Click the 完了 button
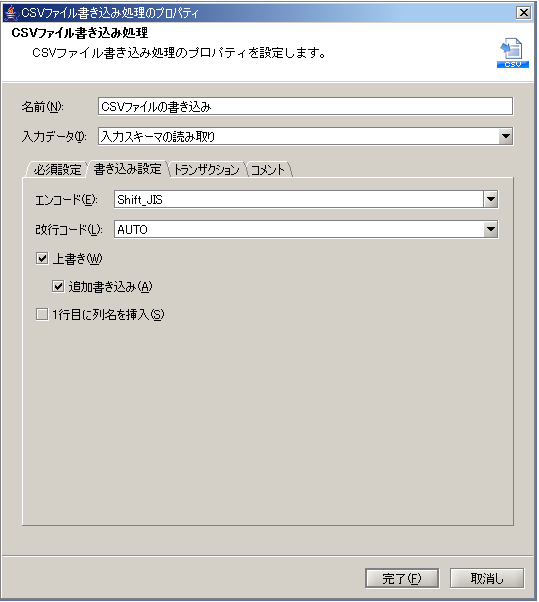 (x=402, y=578)
